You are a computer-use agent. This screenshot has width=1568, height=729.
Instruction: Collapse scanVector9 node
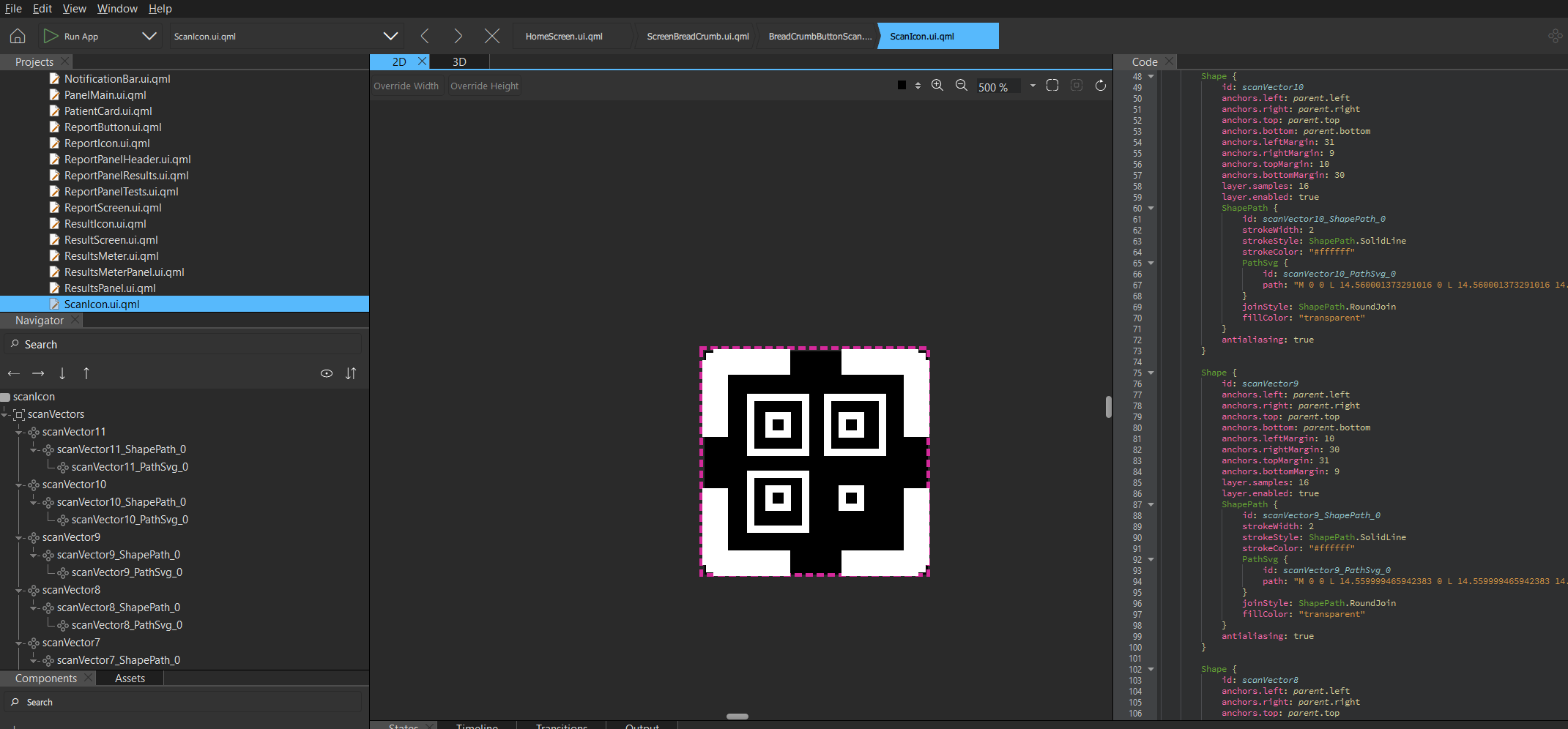(20, 537)
